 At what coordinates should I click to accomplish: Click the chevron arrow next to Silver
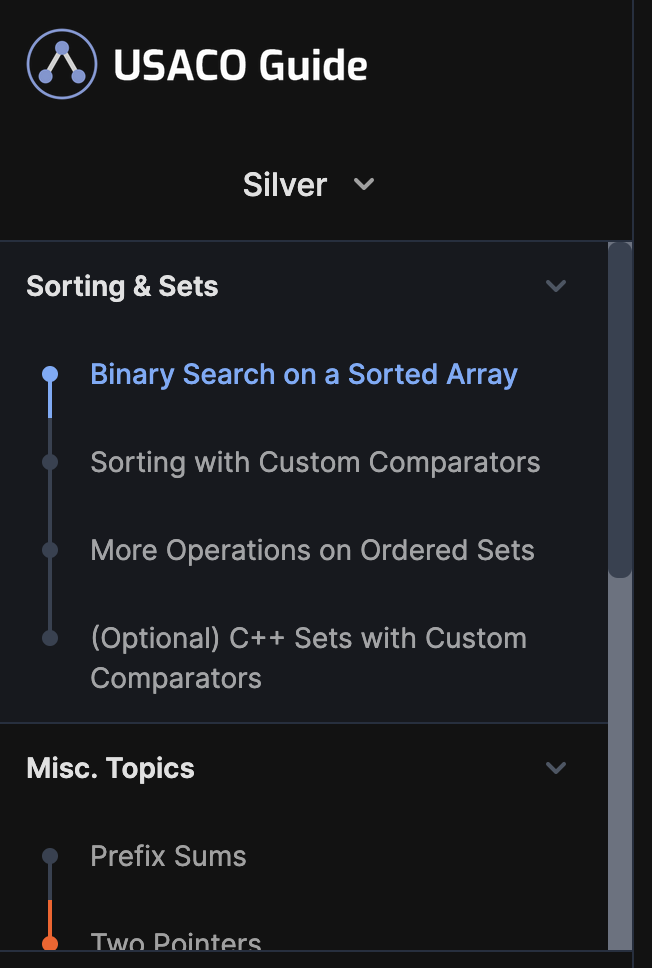click(363, 184)
